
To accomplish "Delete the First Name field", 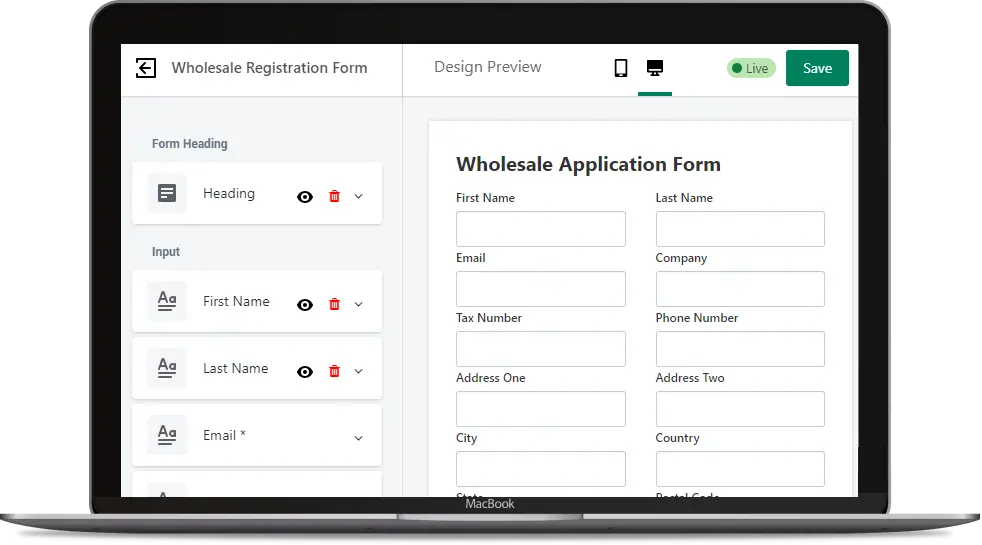I will click(334, 304).
